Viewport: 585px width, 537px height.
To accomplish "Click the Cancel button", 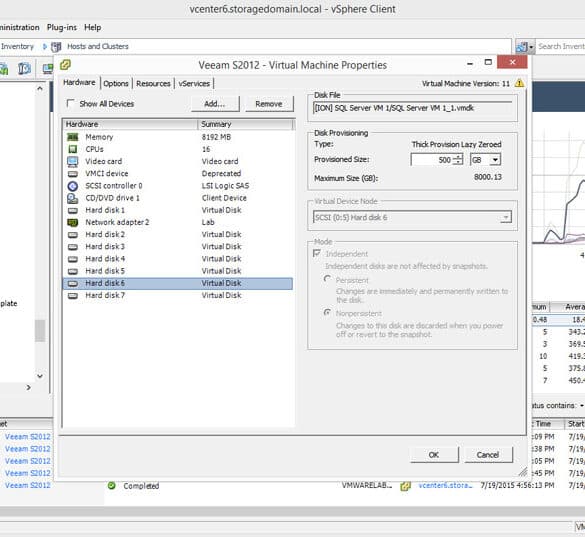I will click(x=488, y=455).
